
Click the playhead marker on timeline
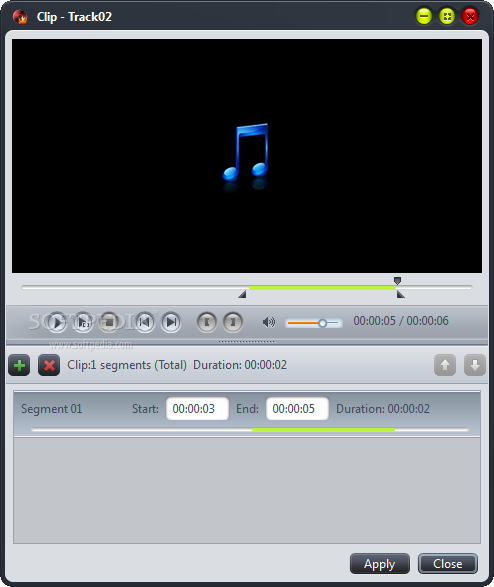397,280
